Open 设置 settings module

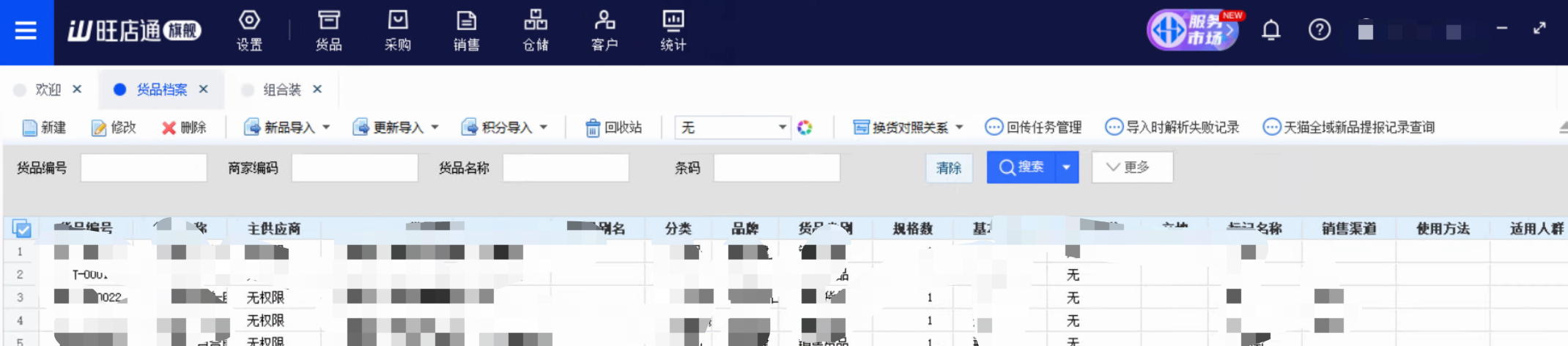pyautogui.click(x=249, y=31)
